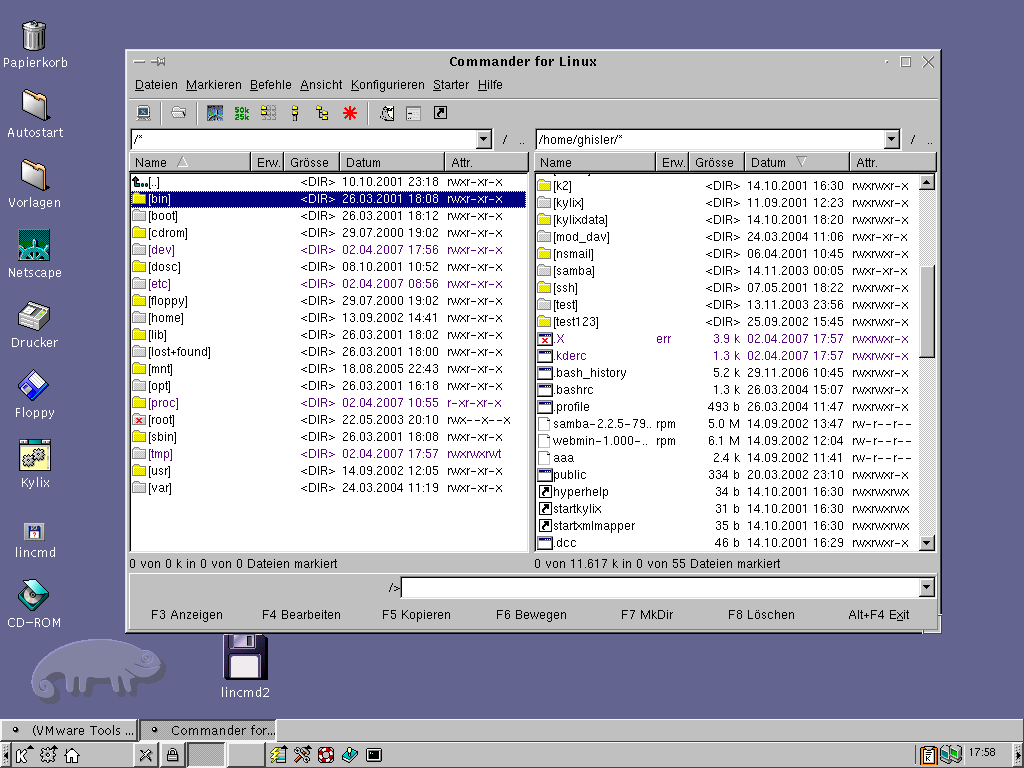Click the F7 MkDir button
The image size is (1024, 768).
(647, 615)
